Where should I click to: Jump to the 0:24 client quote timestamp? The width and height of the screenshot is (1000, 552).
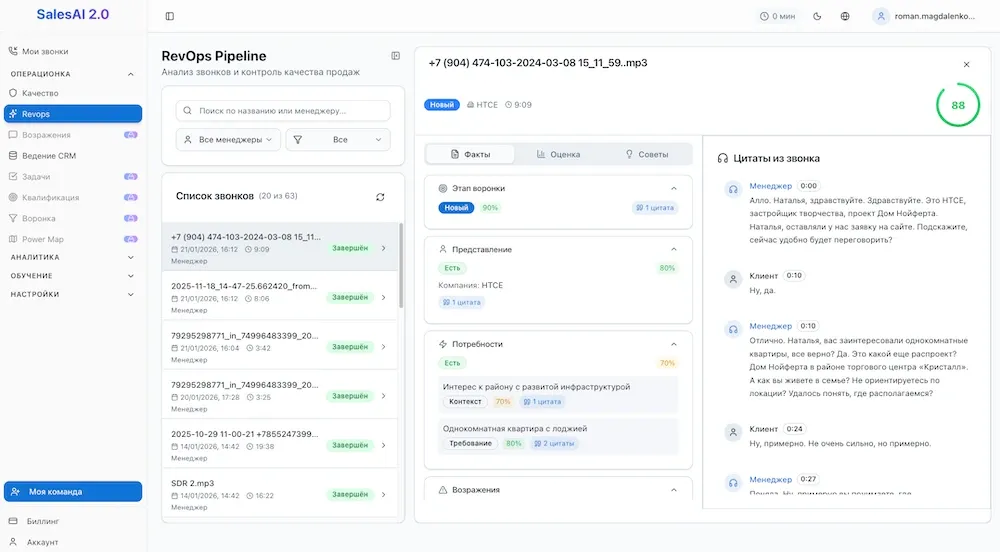794,429
